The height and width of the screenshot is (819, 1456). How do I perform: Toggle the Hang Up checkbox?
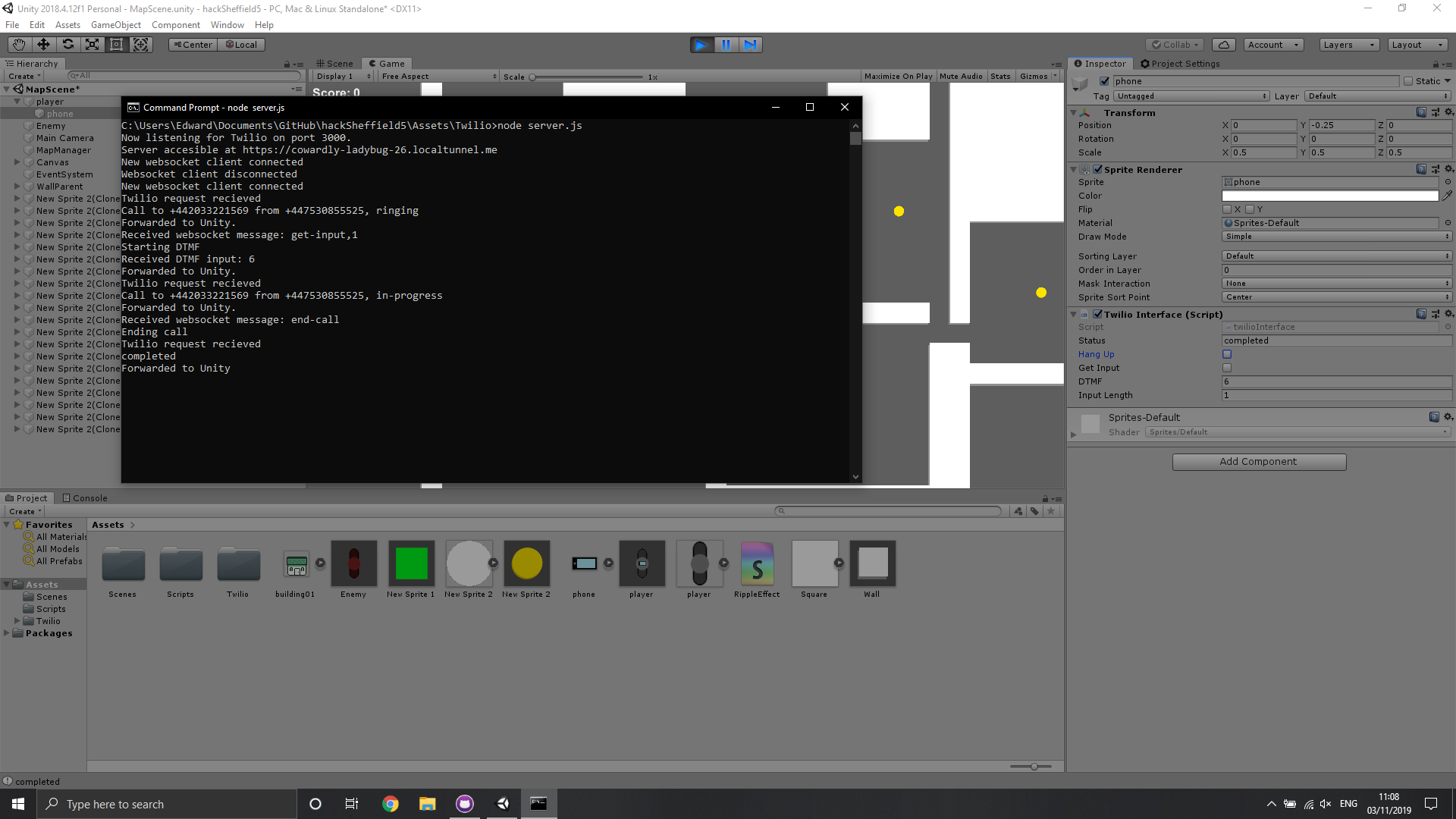(x=1227, y=354)
